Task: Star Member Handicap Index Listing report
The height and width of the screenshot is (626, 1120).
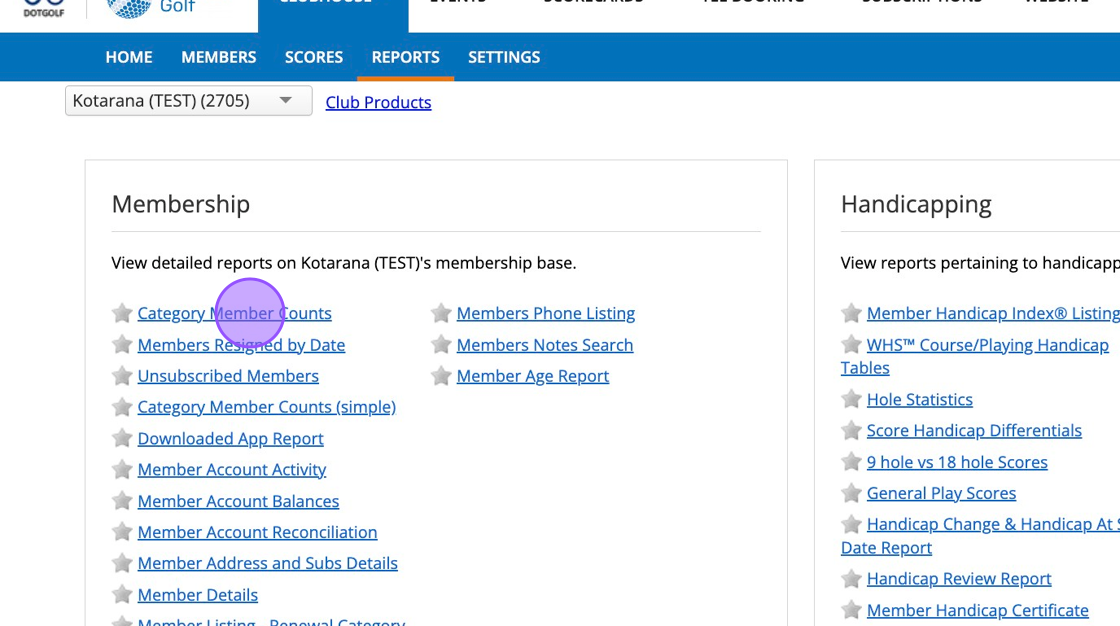Action: (851, 313)
